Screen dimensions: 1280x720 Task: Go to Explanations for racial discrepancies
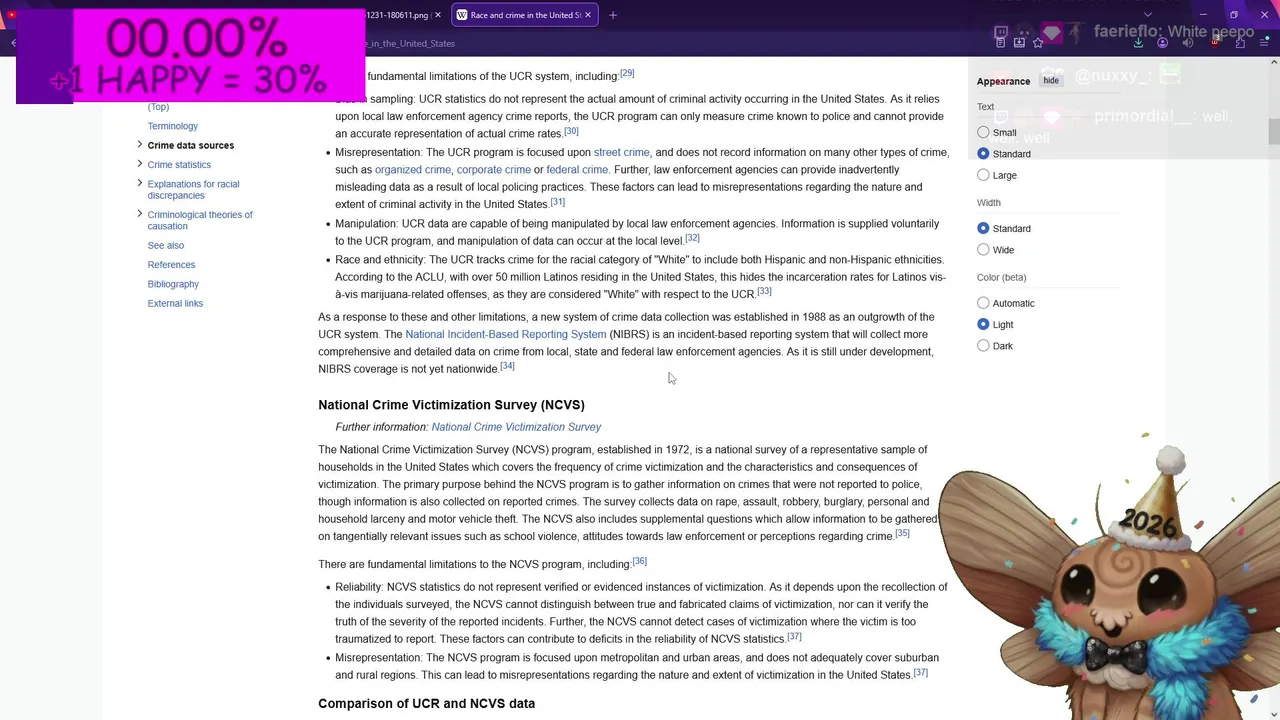(x=193, y=190)
